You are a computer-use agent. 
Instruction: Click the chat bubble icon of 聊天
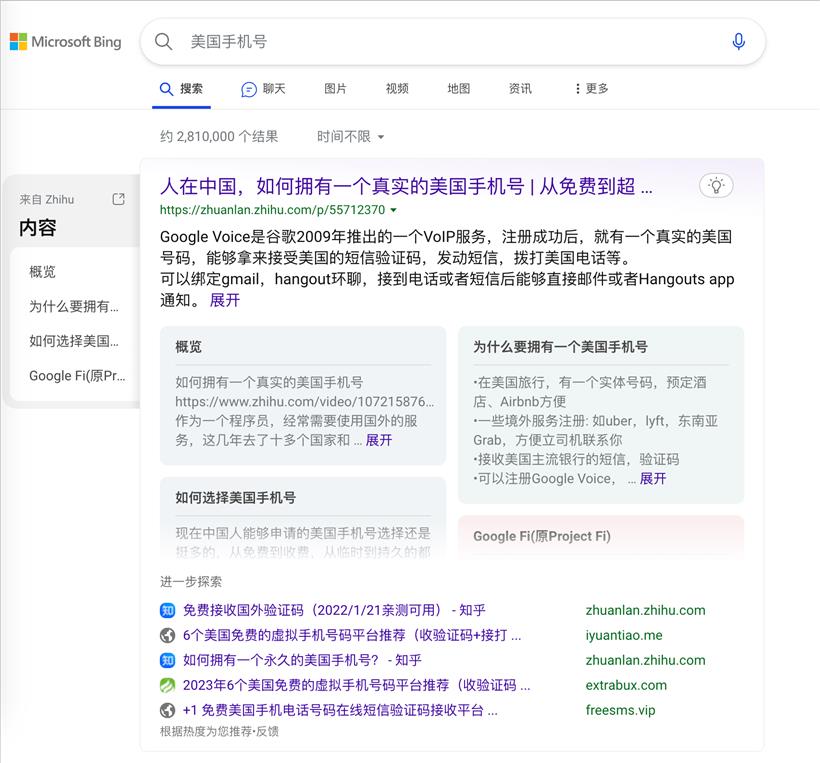(x=248, y=89)
